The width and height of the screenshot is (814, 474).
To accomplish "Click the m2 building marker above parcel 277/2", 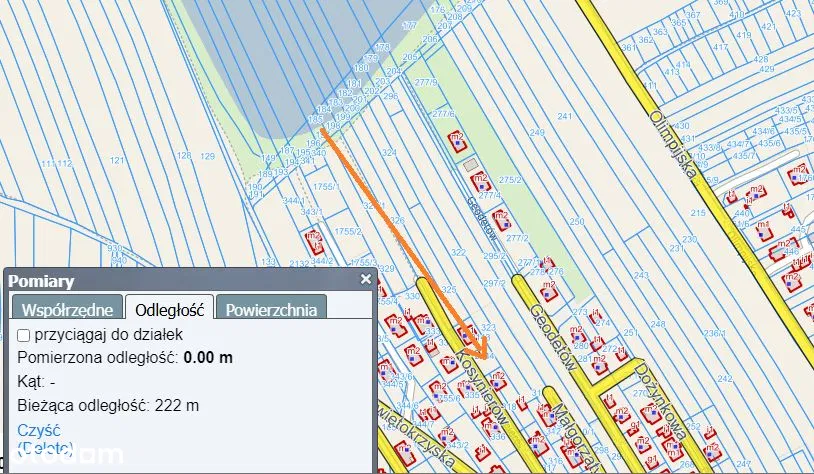I will coord(501,220).
